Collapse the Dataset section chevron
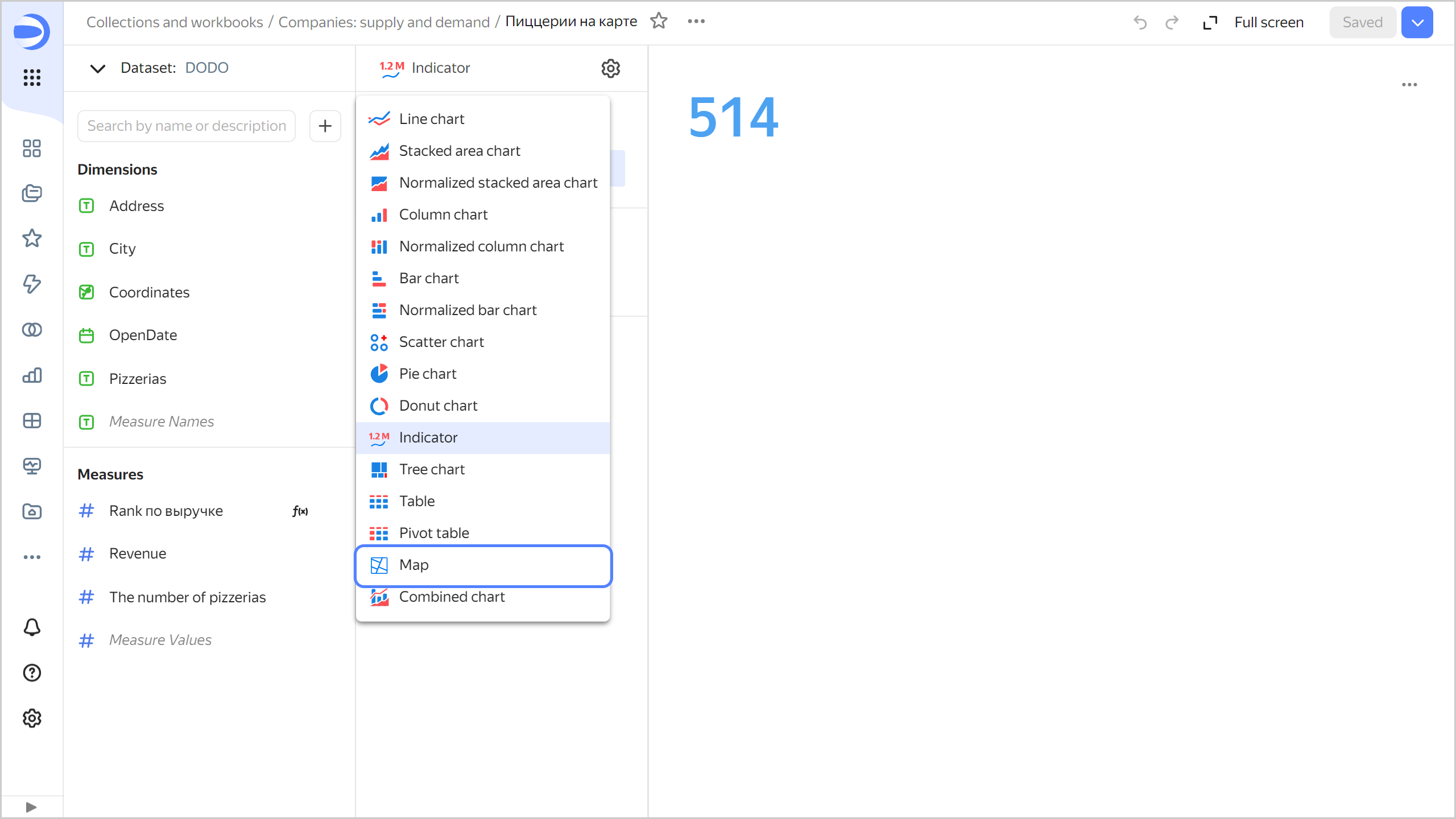Image resolution: width=1456 pixels, height=819 pixels. tap(98, 68)
